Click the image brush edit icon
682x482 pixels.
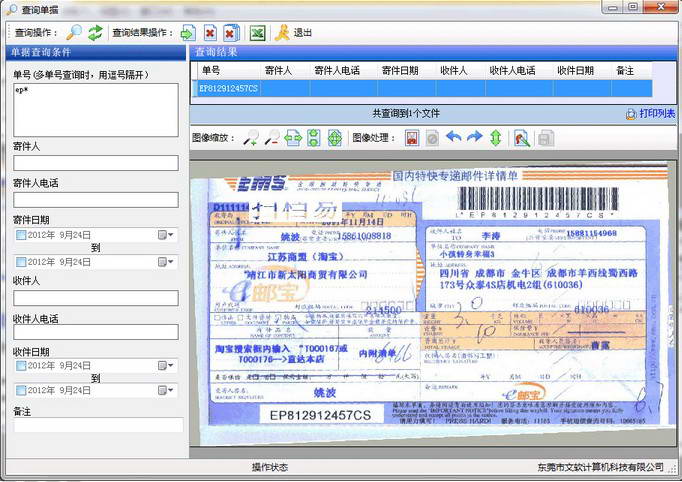[522, 138]
